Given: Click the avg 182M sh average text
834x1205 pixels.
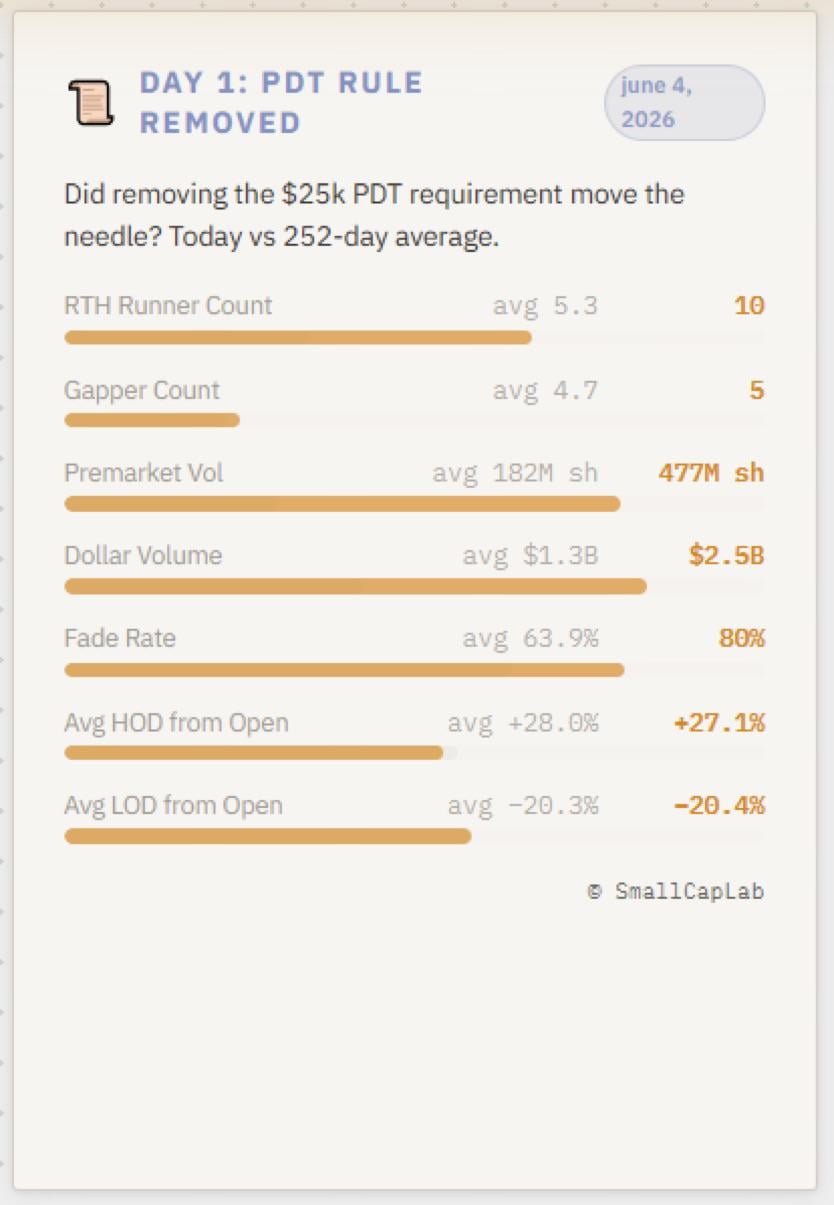Looking at the screenshot, I should (x=515, y=472).
